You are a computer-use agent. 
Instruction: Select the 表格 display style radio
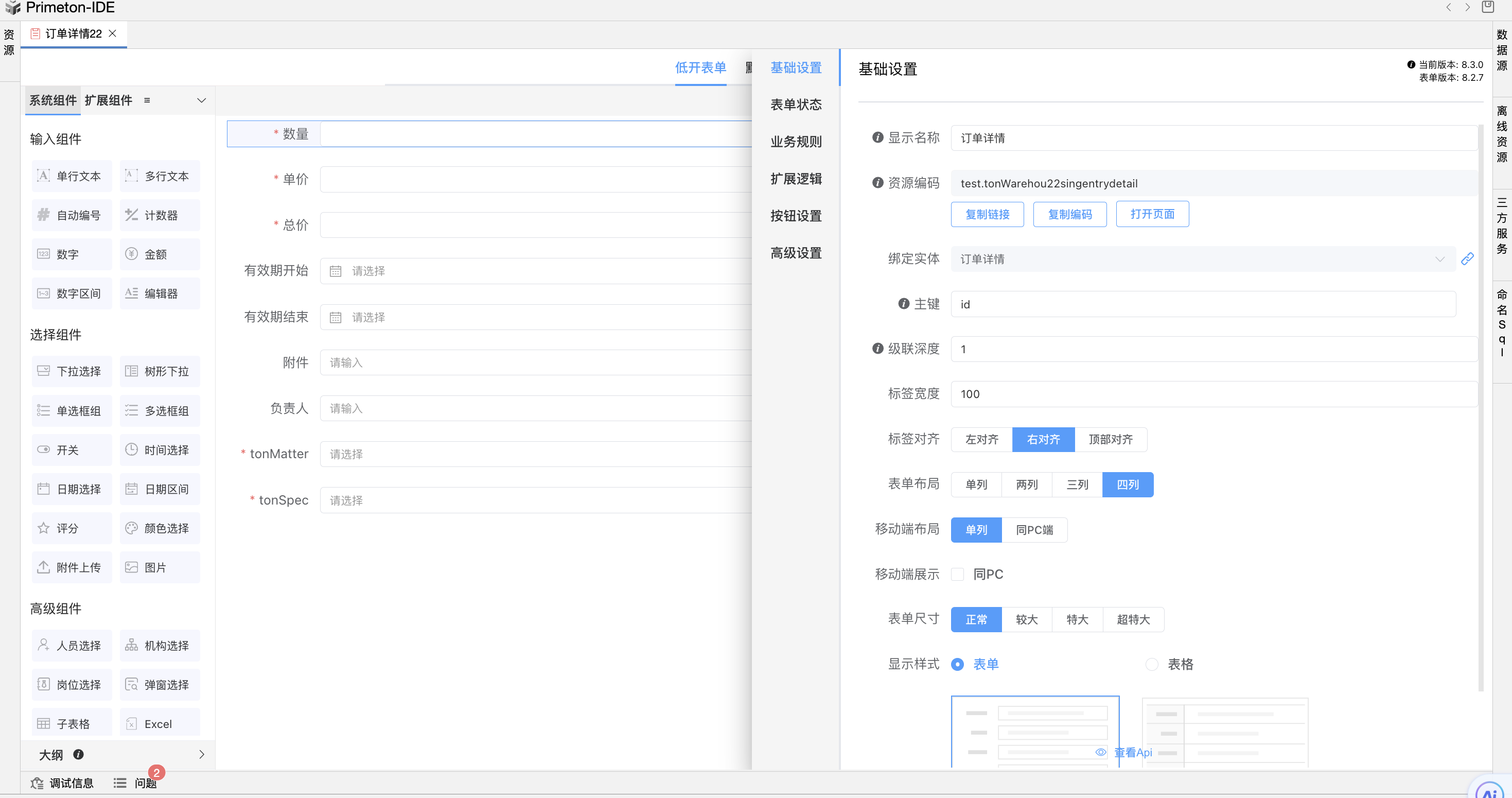(1152, 664)
